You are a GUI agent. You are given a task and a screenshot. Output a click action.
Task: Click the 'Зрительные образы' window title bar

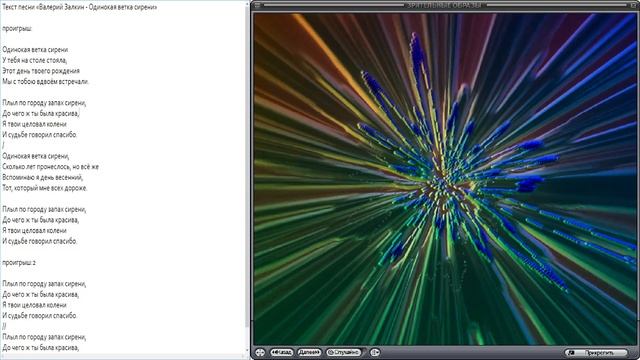(x=445, y=5)
